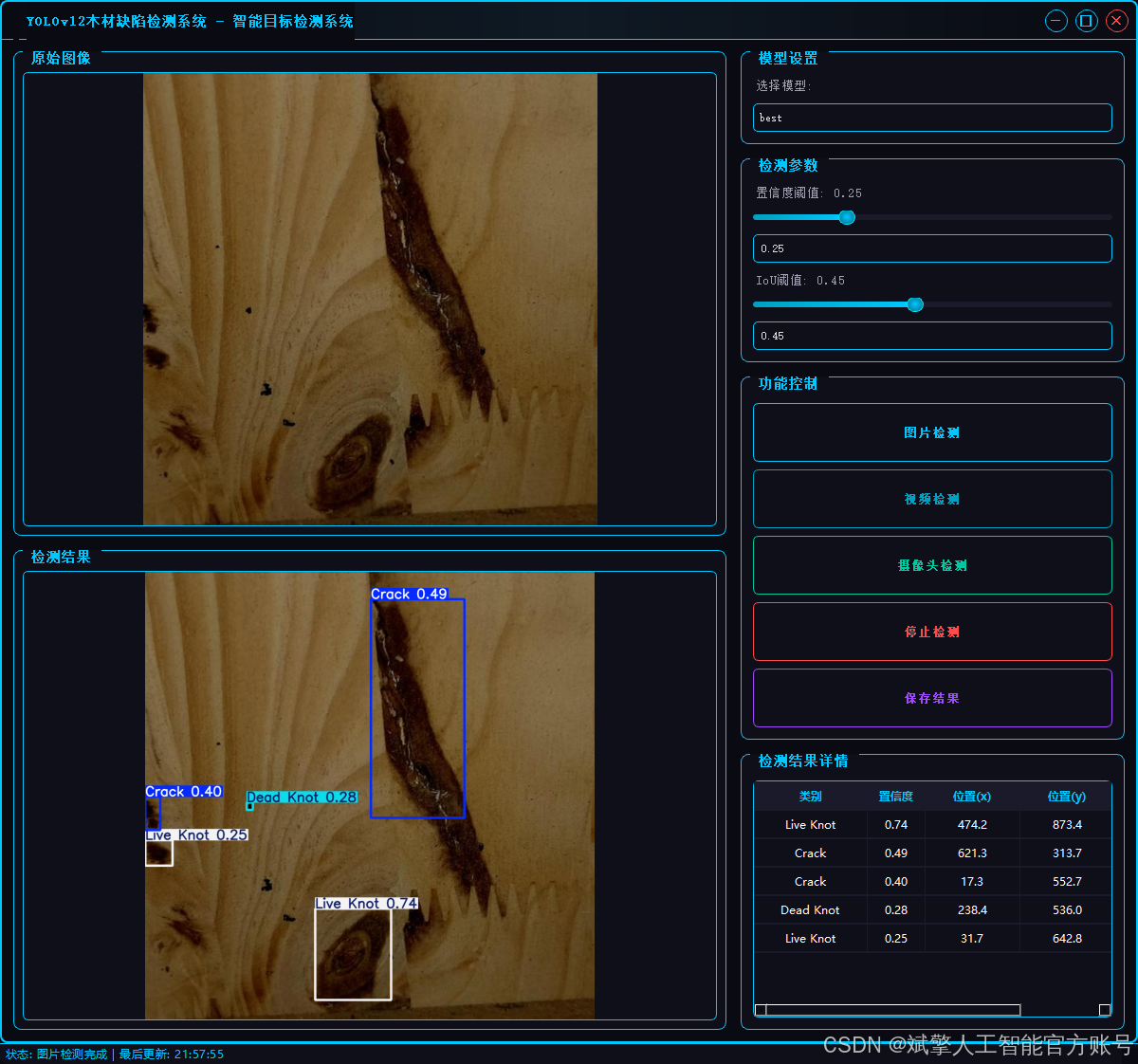This screenshot has width=1138, height=1064.
Task: Select the Crack row with confidence 0.49
Action: pyautogui.click(x=932, y=853)
